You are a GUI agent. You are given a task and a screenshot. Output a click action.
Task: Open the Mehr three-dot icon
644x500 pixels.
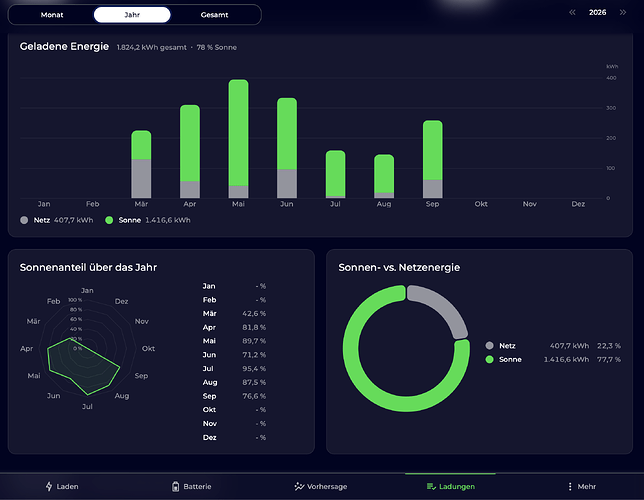pos(570,486)
